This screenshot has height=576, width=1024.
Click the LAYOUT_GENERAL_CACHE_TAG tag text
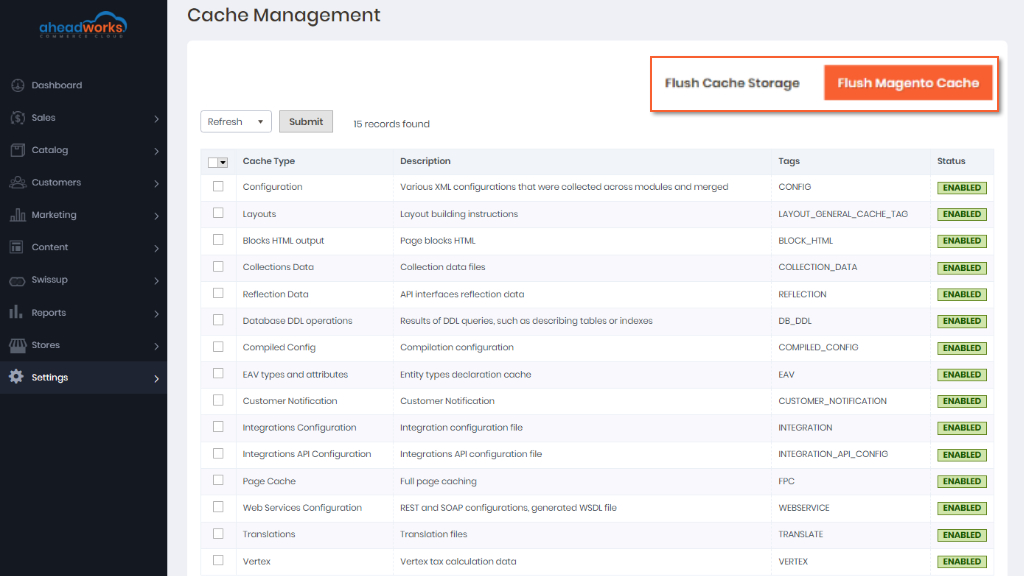tap(842, 214)
